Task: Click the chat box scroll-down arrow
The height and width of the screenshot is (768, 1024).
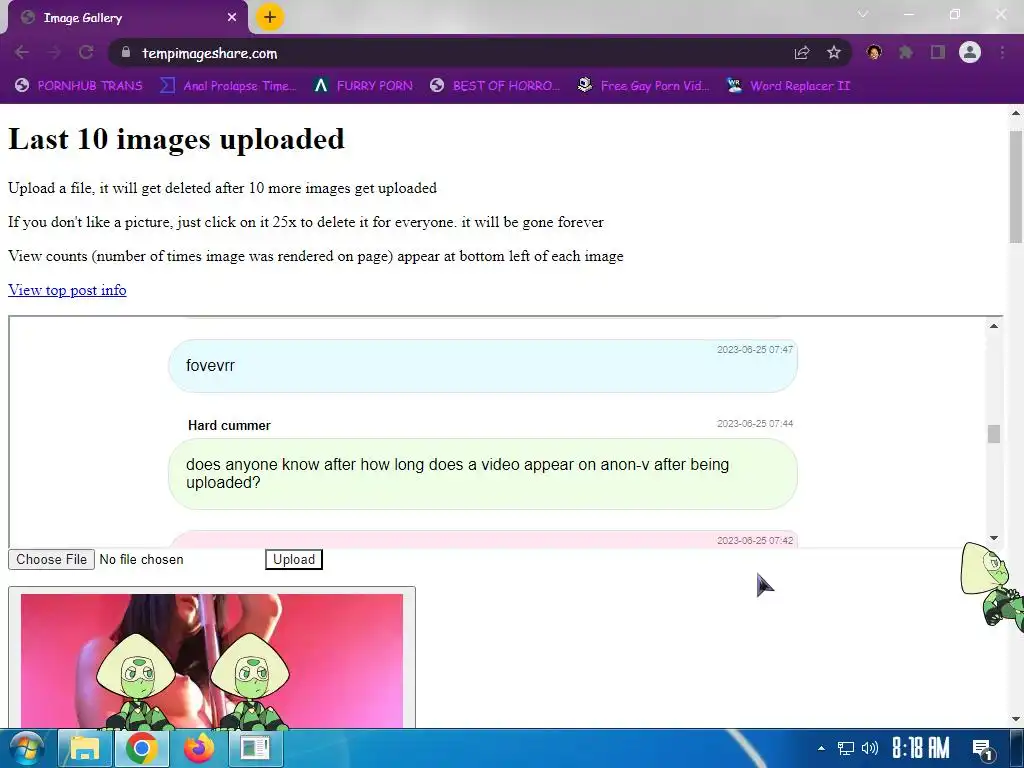Action: click(994, 538)
